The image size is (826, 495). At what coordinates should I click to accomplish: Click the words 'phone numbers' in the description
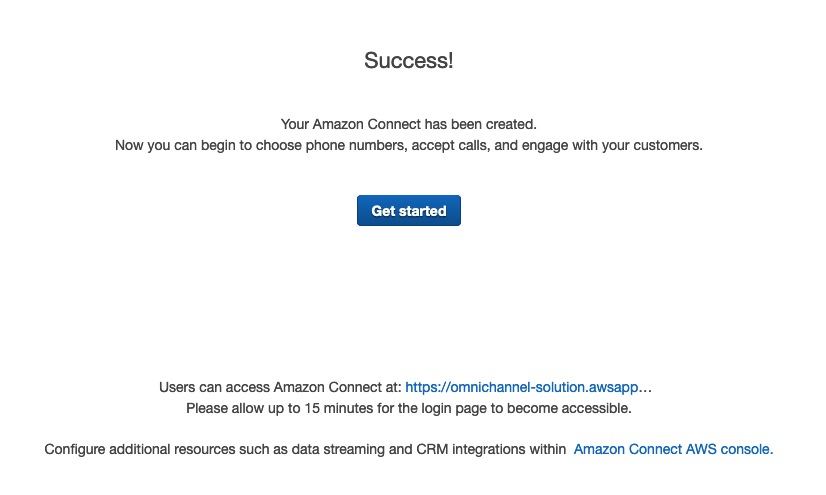356,145
